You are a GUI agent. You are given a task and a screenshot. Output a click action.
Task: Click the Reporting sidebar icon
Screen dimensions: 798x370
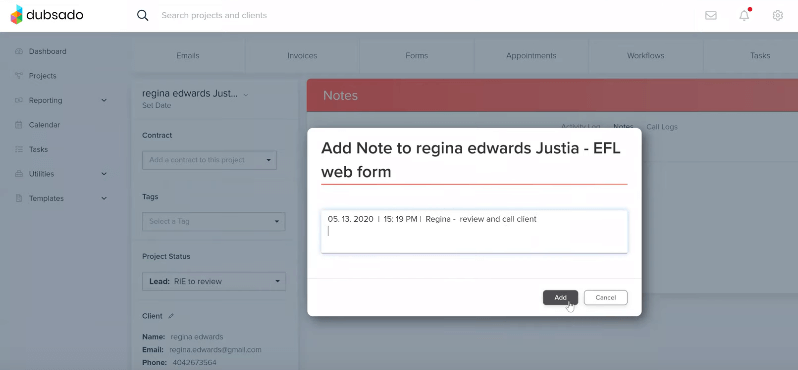19,100
